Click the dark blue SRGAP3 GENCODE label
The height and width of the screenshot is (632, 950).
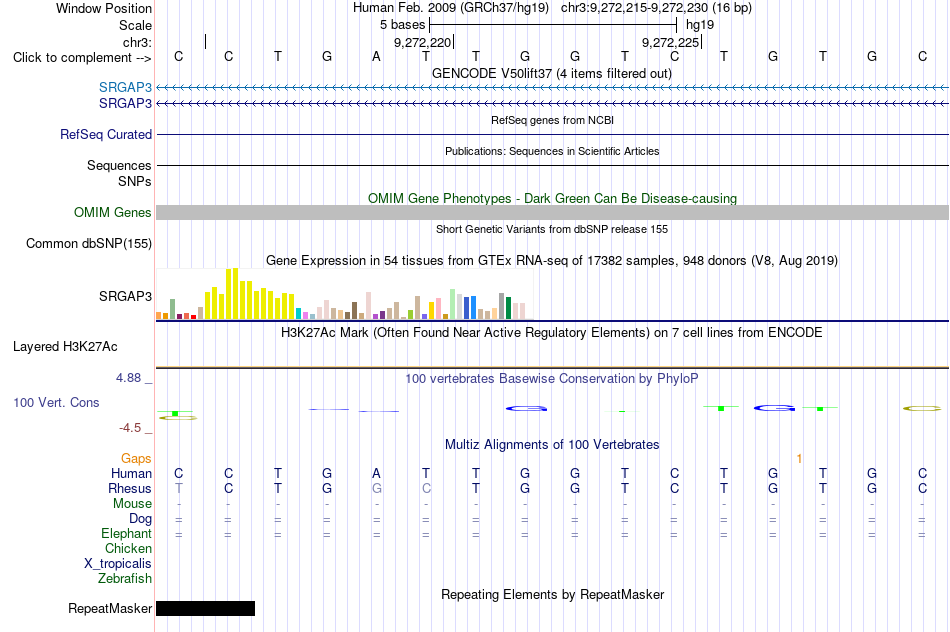coord(125,104)
